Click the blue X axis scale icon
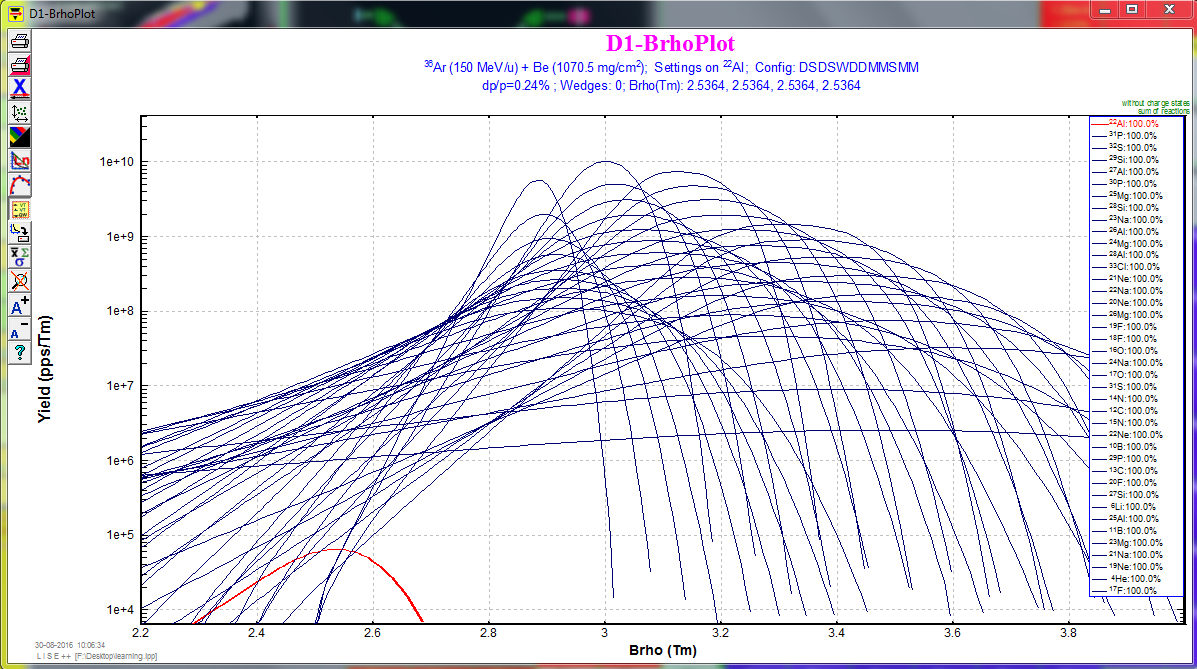1197x669 pixels. click(x=20, y=88)
